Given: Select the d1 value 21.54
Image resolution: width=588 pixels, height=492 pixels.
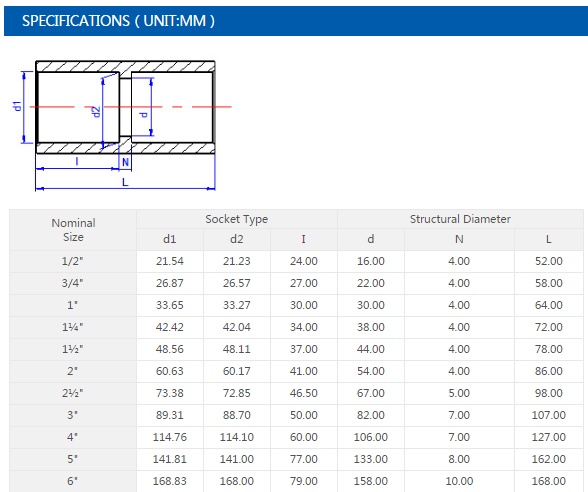Looking at the screenshot, I should click(170, 261).
